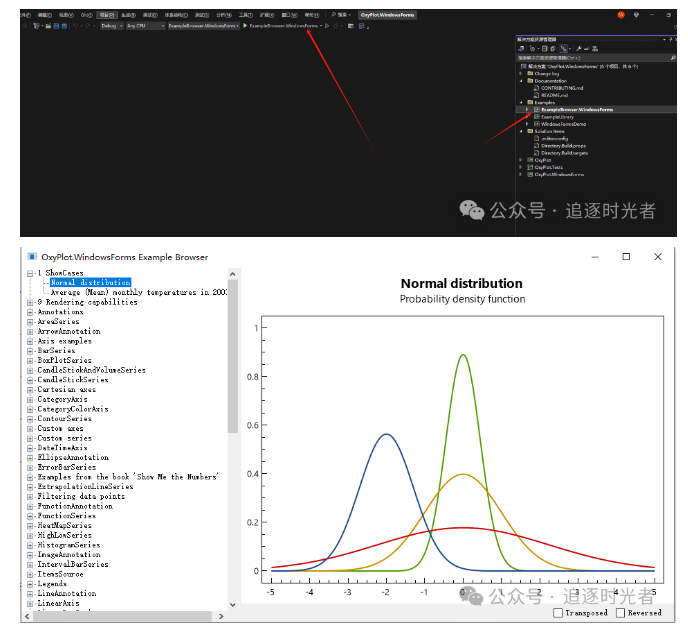Click the scroll-right arrow under examples tree
688x629 pixels.
[x=221, y=616]
